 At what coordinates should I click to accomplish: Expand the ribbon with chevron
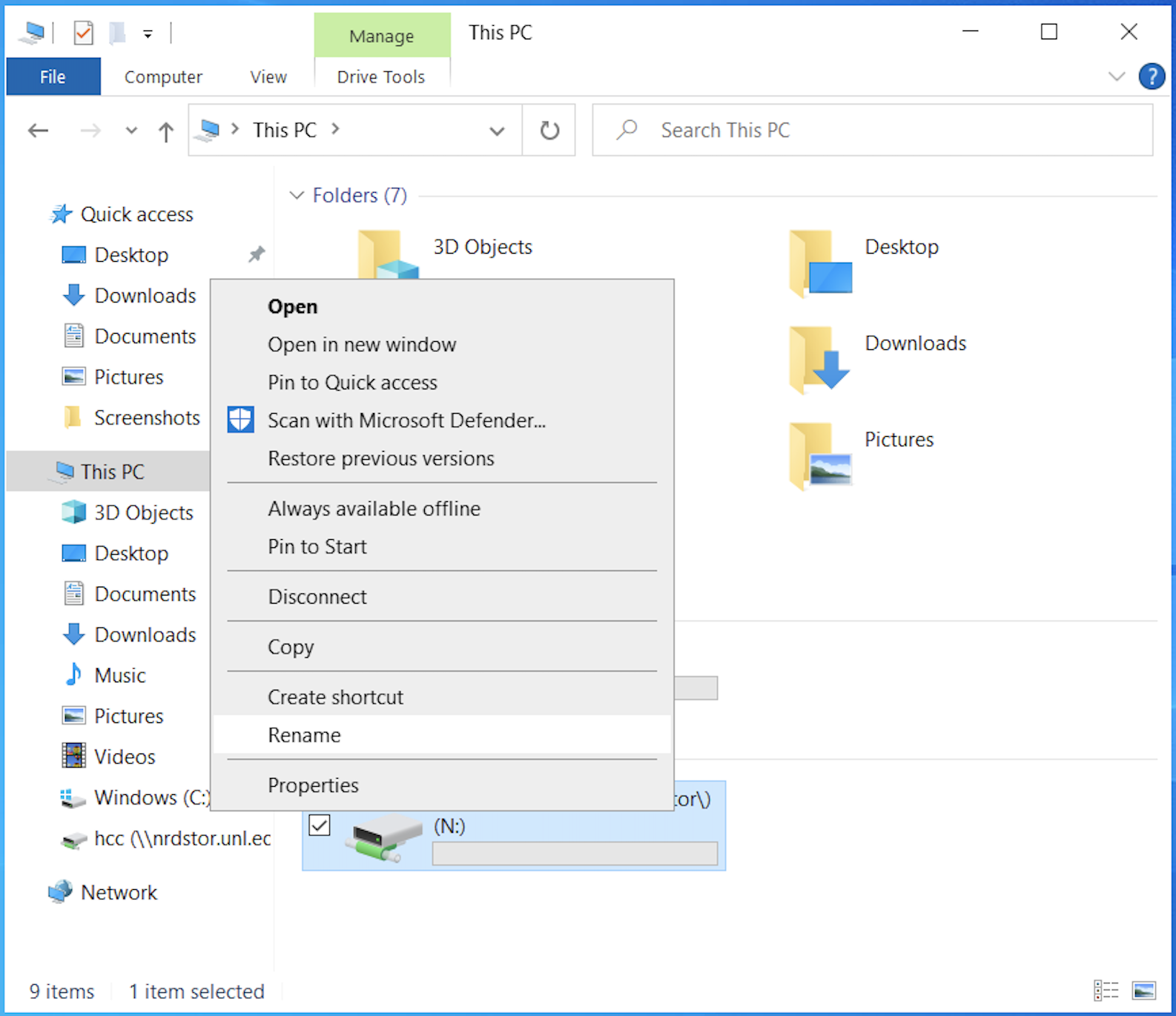[x=1116, y=76]
